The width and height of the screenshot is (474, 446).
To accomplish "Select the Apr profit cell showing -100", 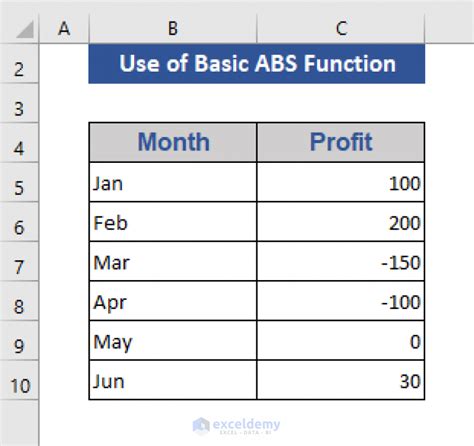I will [341, 301].
